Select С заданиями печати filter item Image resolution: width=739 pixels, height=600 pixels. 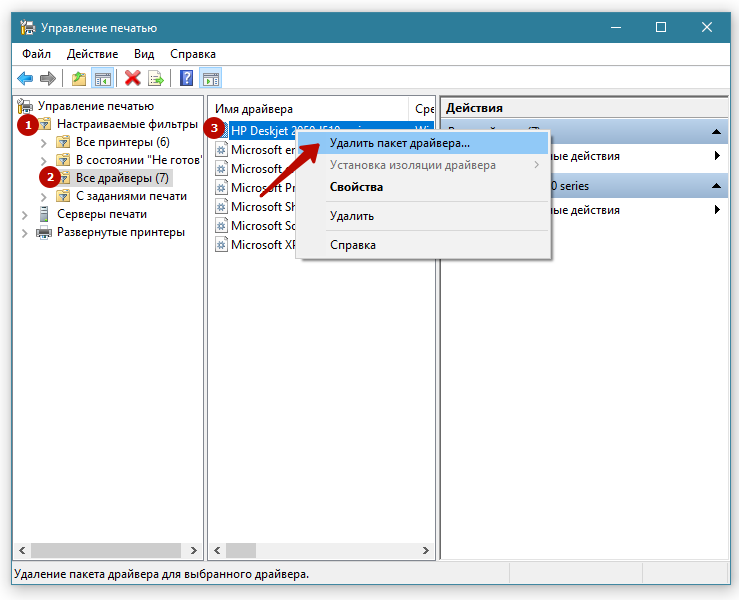tap(130, 196)
